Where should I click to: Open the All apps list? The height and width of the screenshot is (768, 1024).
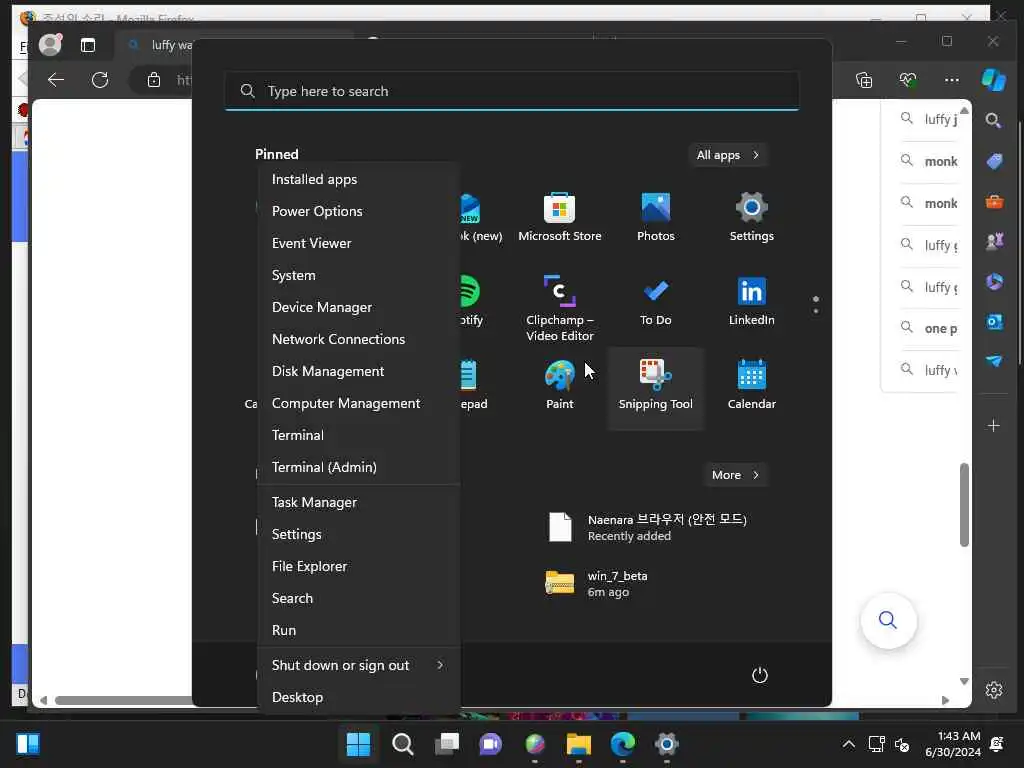728,155
